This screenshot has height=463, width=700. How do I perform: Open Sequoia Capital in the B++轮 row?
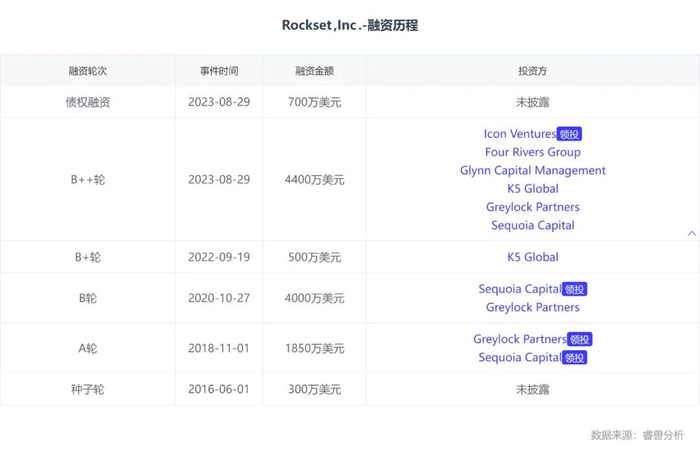[532, 225]
